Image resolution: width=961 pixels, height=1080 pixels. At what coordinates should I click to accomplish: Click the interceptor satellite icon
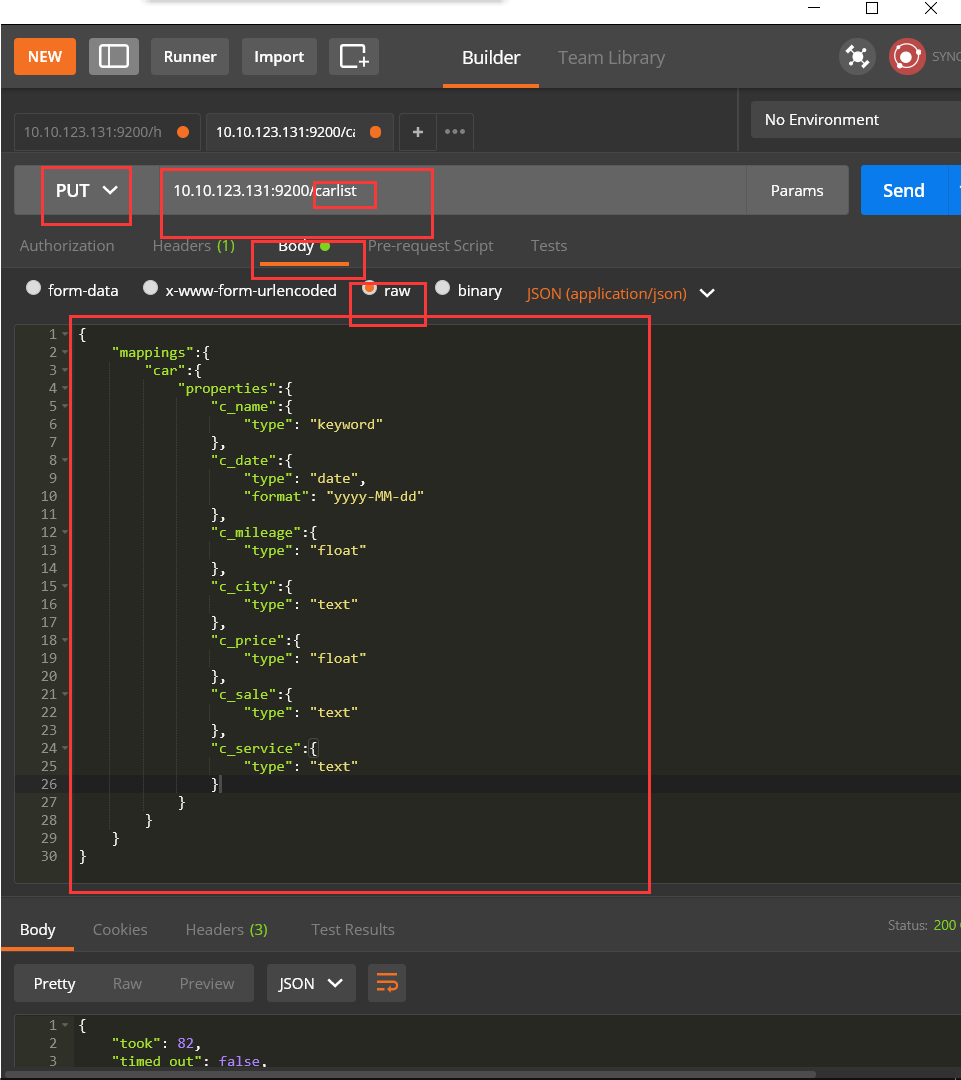[857, 56]
